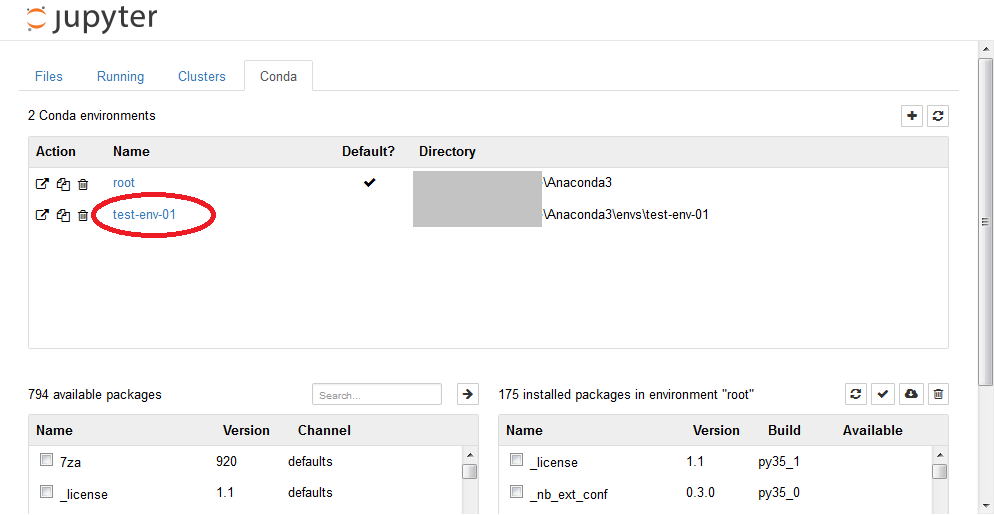Image resolution: width=994 pixels, height=515 pixels.
Task: Click the trash icon to remove selected packages
Action: click(x=938, y=394)
